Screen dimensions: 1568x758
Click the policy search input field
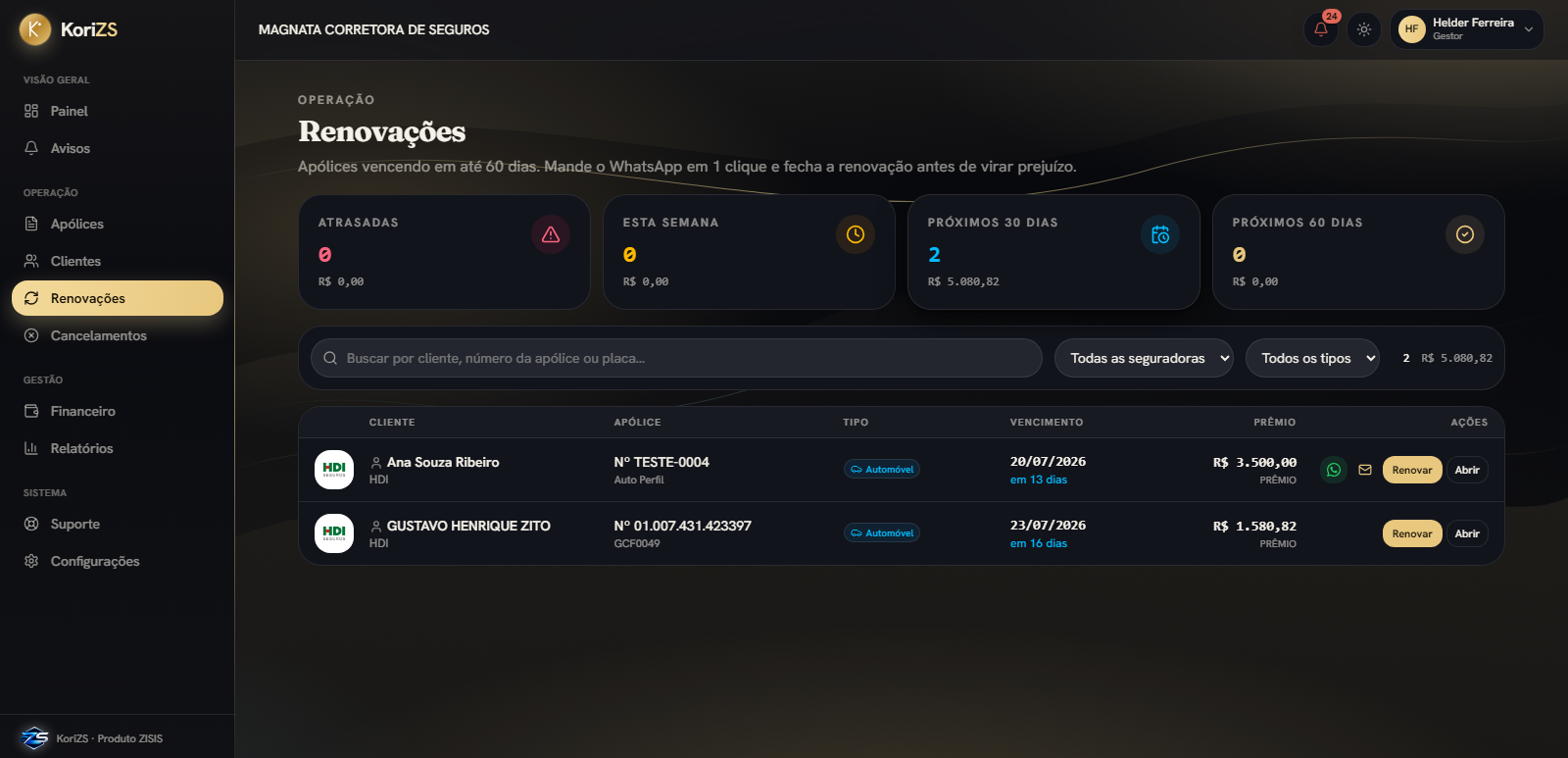coord(676,358)
